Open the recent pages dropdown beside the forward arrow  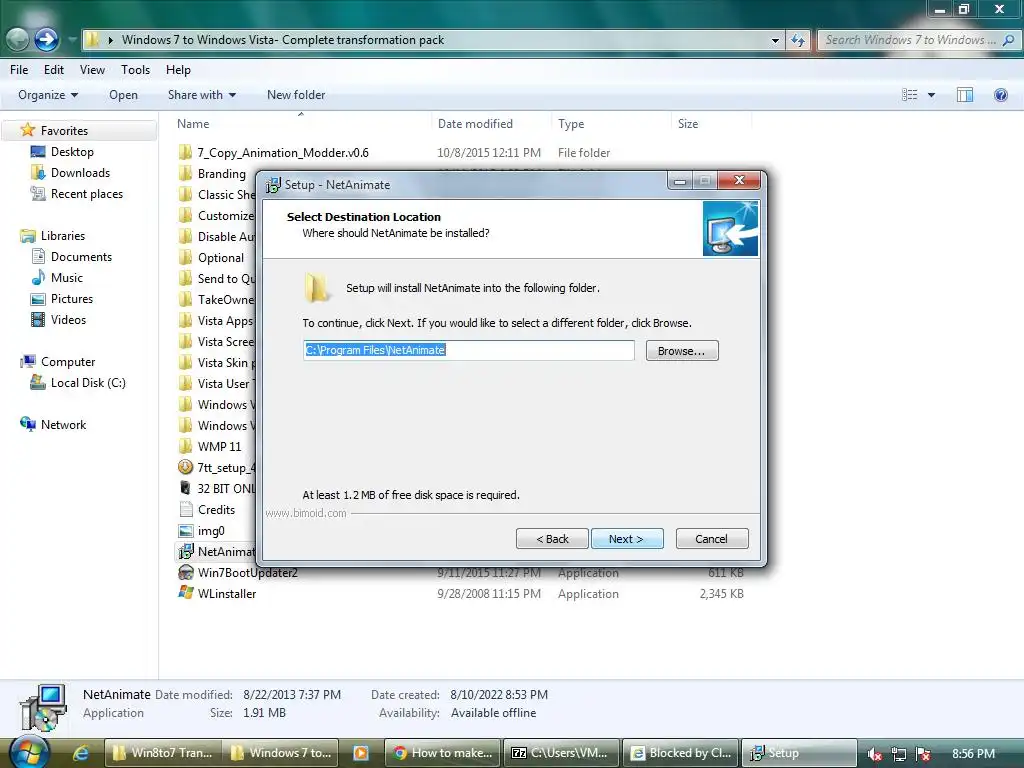(71, 40)
